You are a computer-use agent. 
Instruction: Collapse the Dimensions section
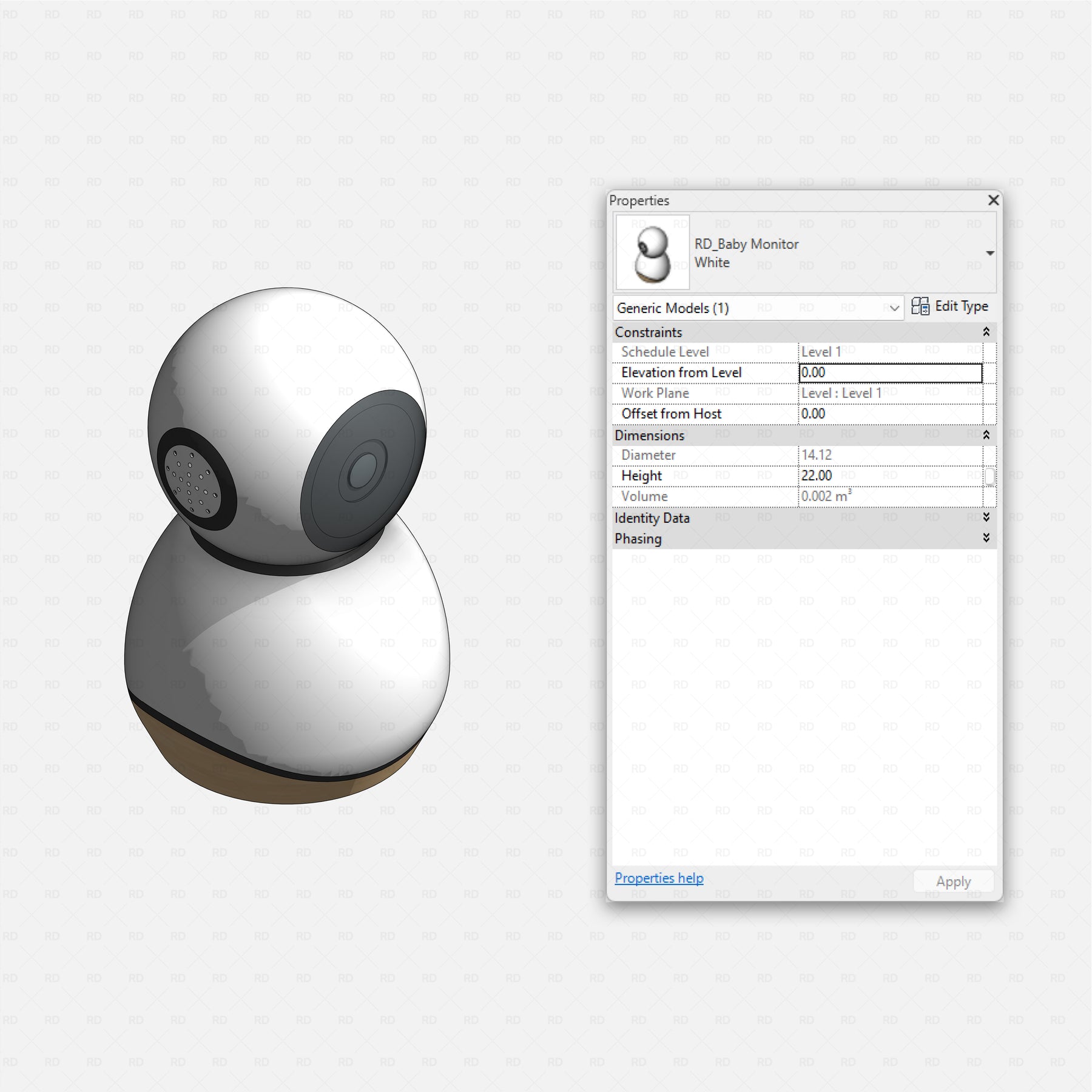click(x=986, y=435)
